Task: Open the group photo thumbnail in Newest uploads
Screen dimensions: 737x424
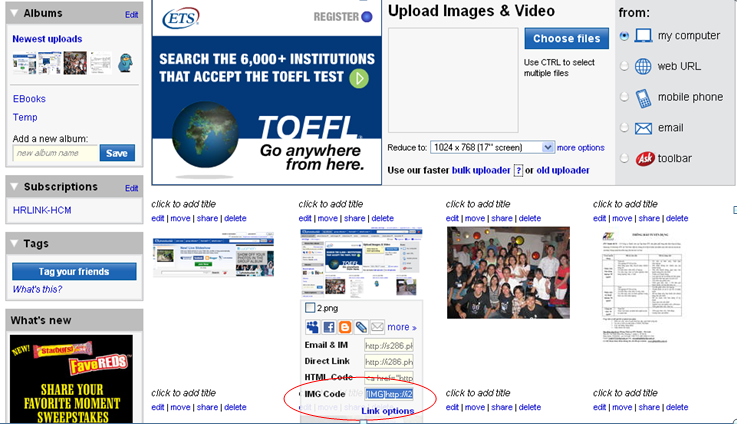Action: (75, 63)
